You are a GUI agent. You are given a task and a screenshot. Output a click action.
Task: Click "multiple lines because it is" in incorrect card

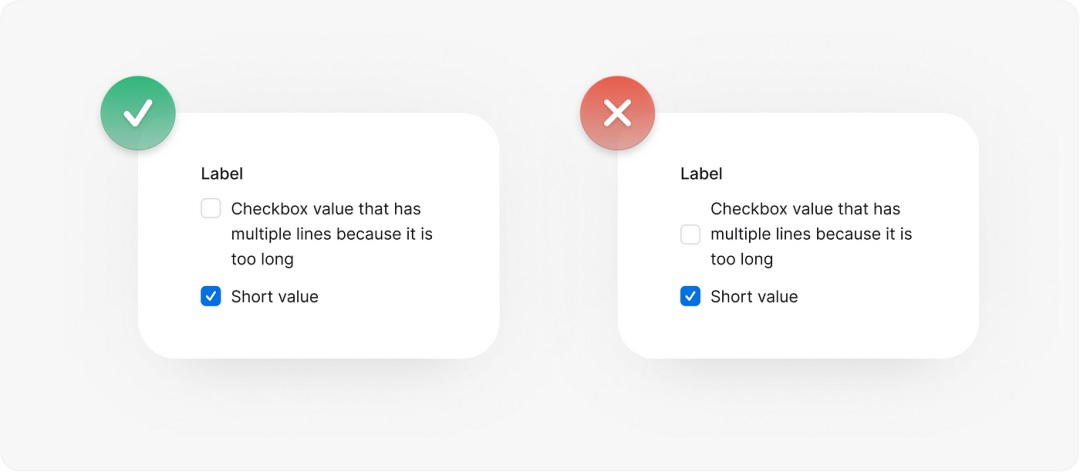coord(811,234)
